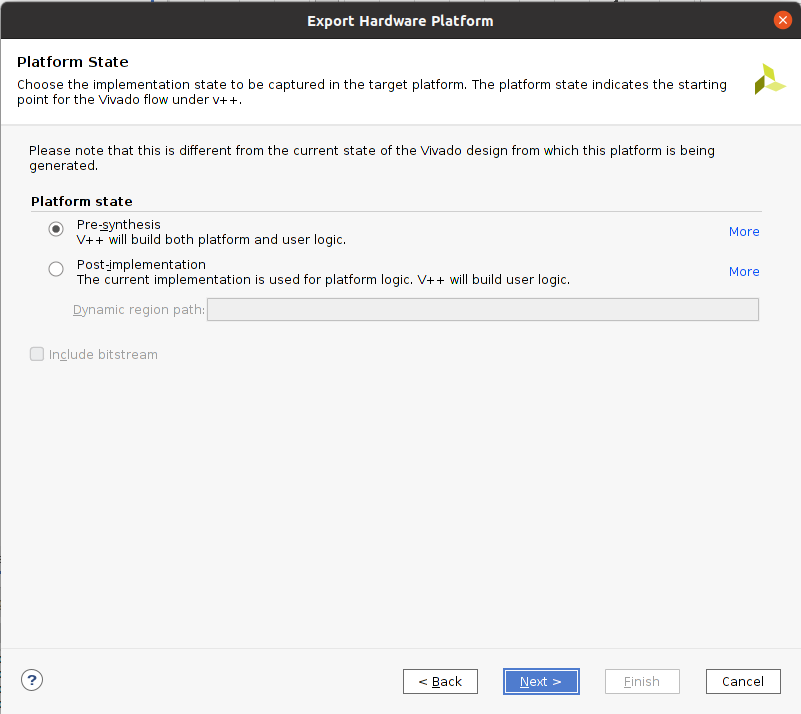Return with the Back button

tap(440, 681)
